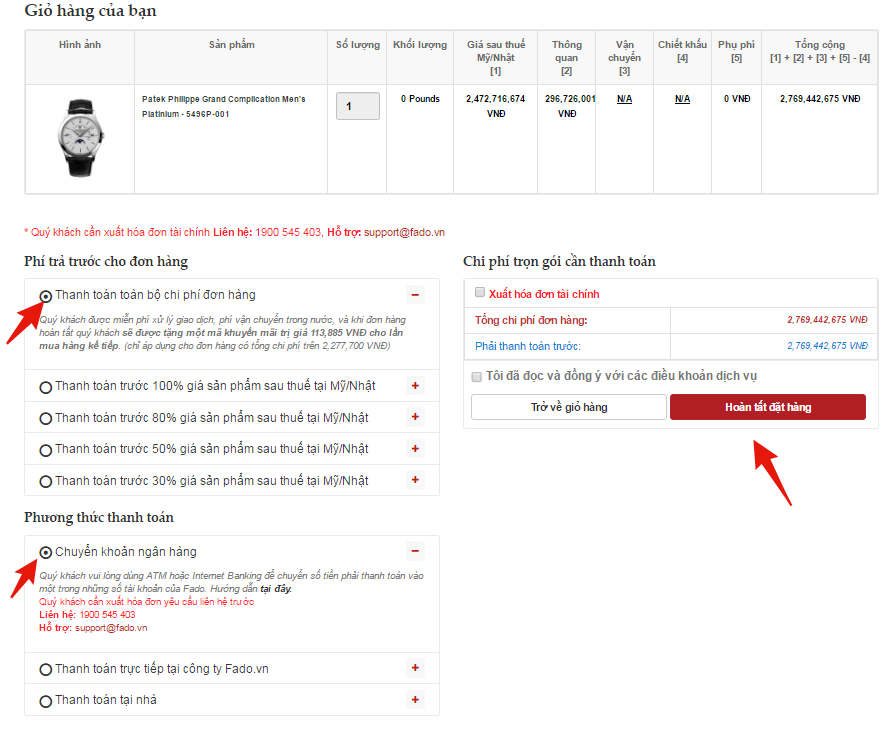The height and width of the screenshot is (740, 884).
Task: Open the N/A discount link
Action: click(682, 99)
